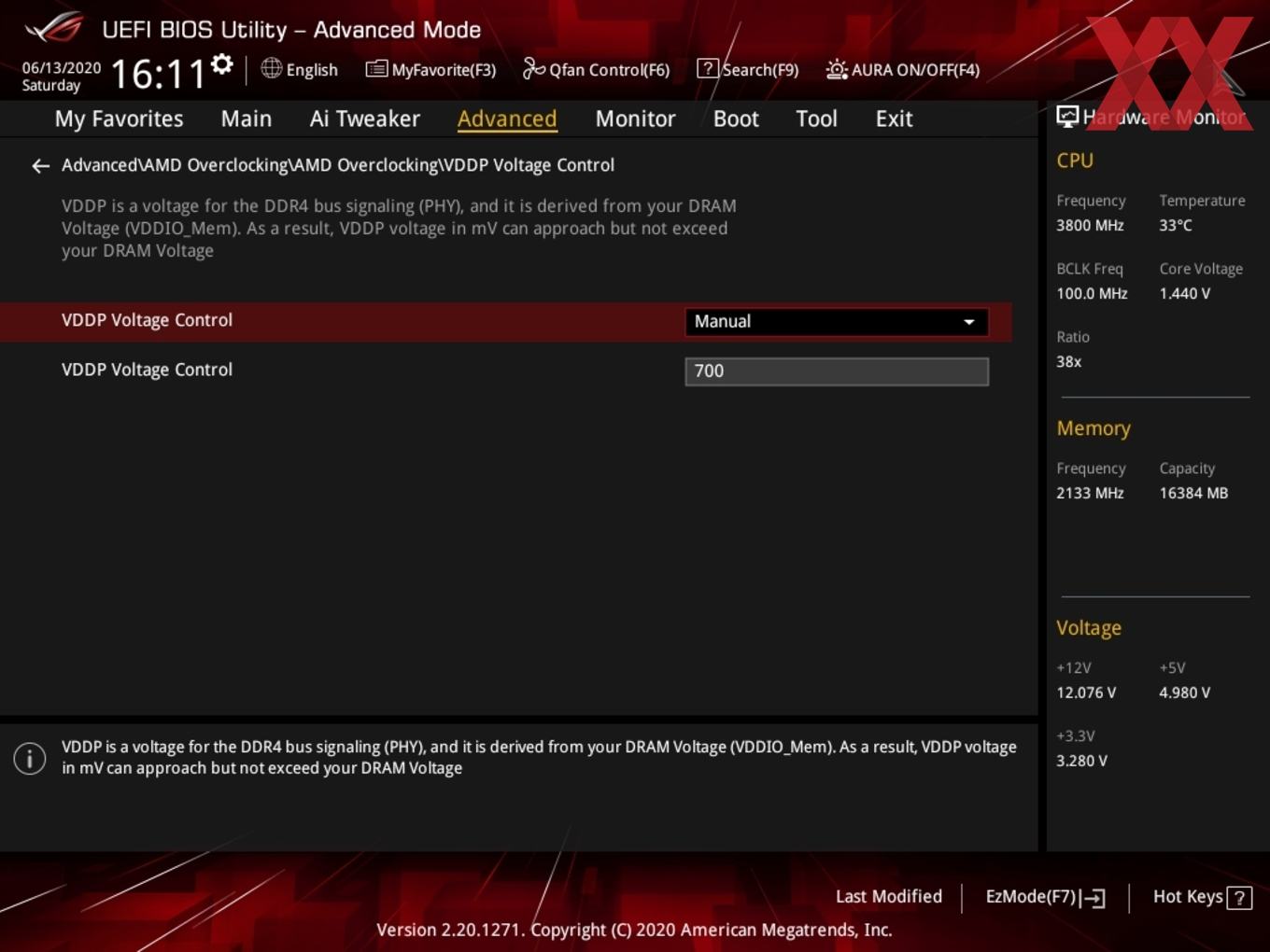The width and height of the screenshot is (1270, 952).
Task: Click the info icon in the help bar
Action: 30,759
